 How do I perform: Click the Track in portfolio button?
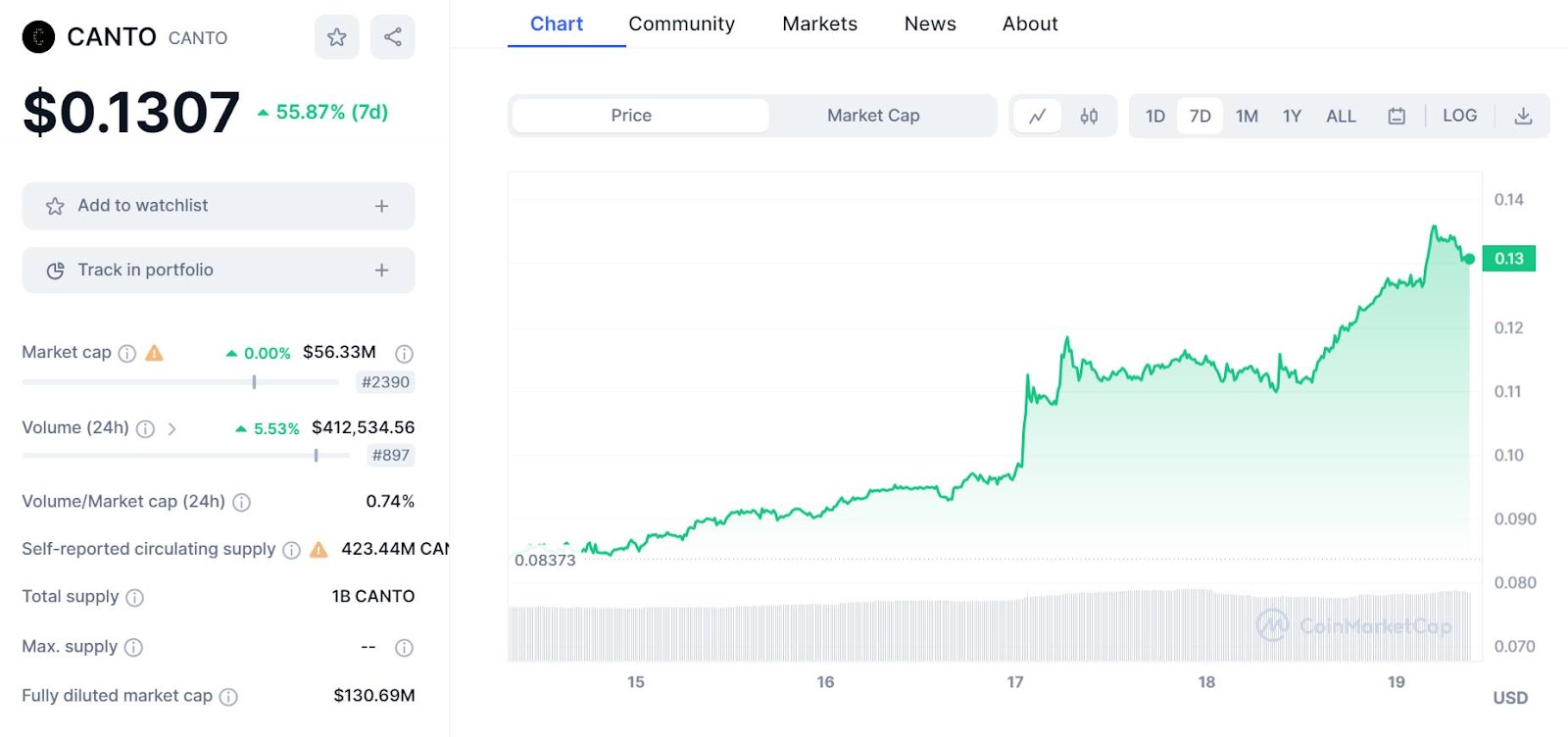coord(219,270)
